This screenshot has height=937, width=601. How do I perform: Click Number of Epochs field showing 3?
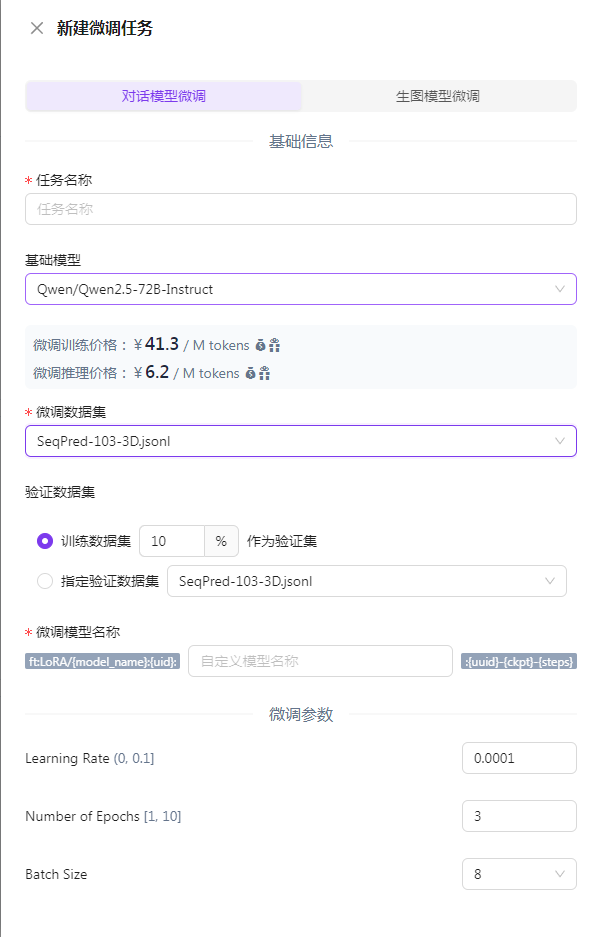[x=519, y=816]
